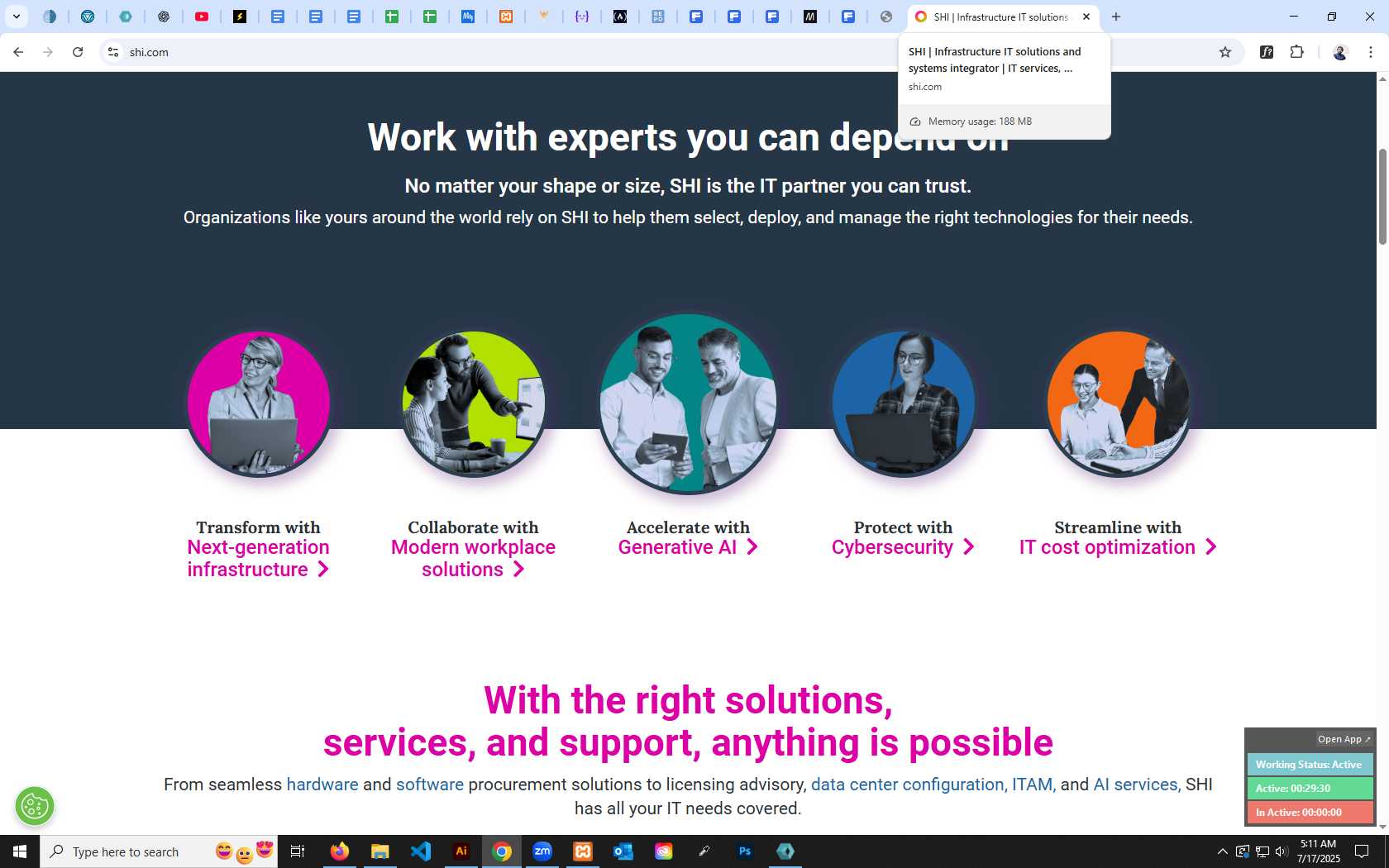1389x868 pixels.
Task: Open Modern workplace solutions link
Action: 473,558
